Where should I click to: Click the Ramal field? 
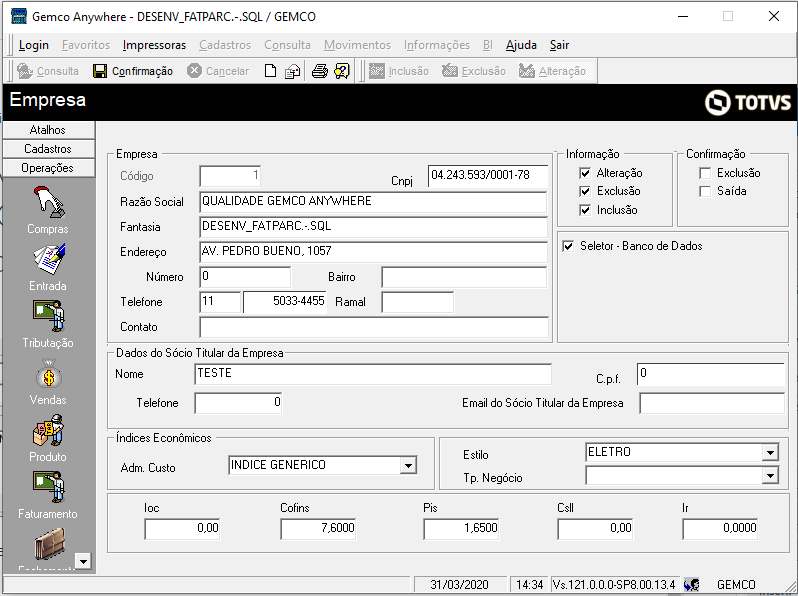(x=417, y=302)
